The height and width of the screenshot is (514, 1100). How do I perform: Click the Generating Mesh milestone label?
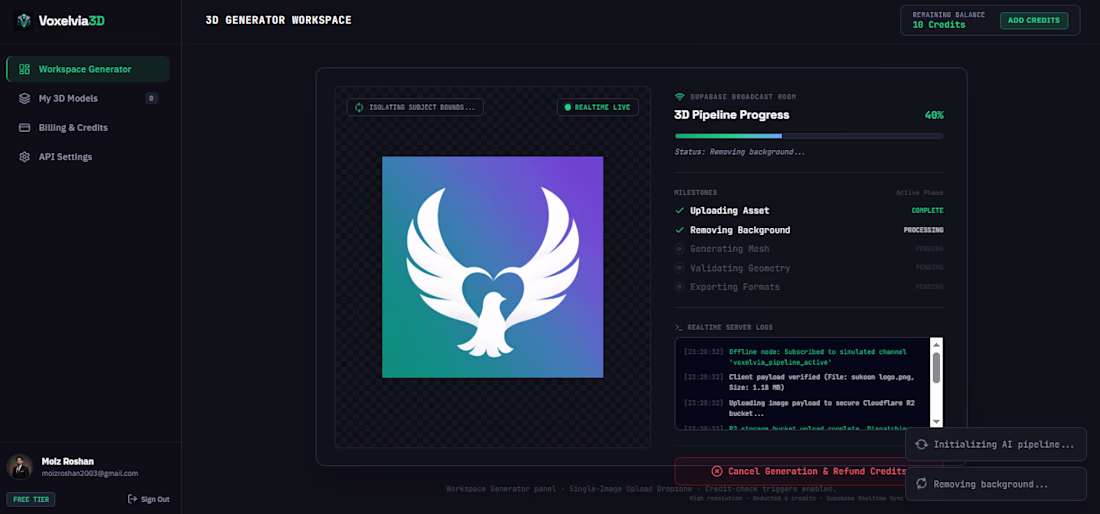tap(730, 249)
